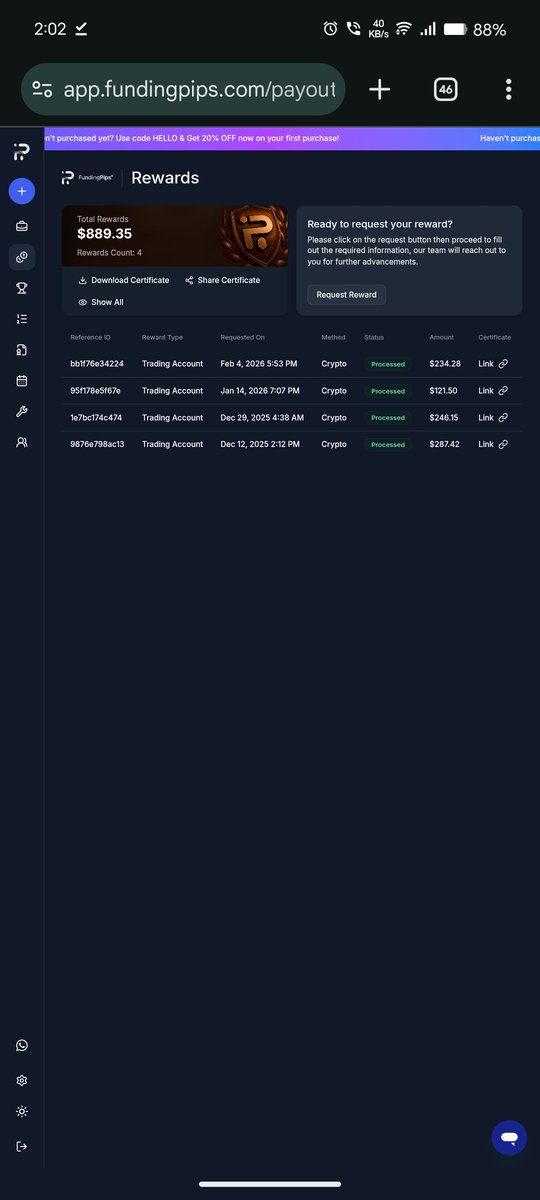The height and width of the screenshot is (1200, 540).
Task: Click the Requested On column header
Action: click(x=243, y=337)
